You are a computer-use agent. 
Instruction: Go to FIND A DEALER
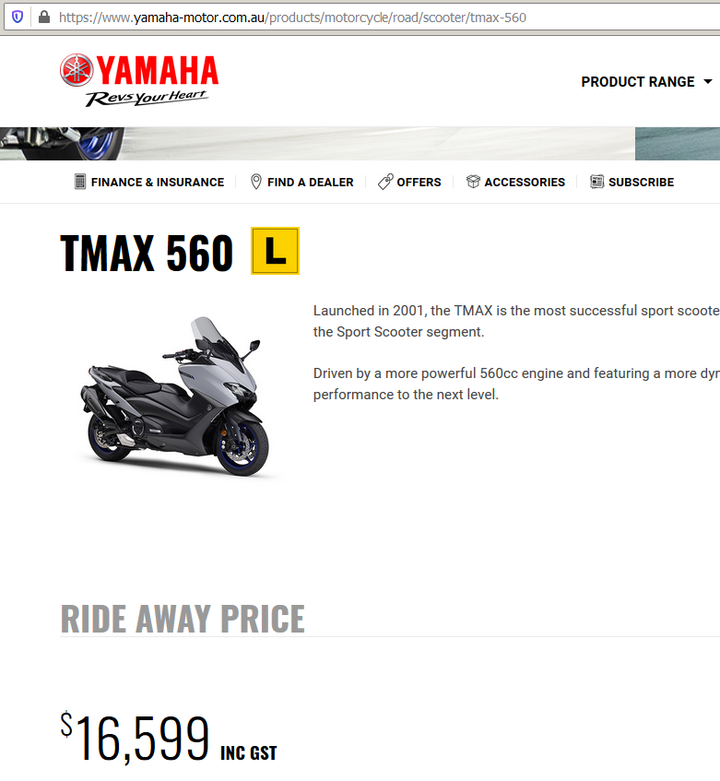tap(310, 182)
